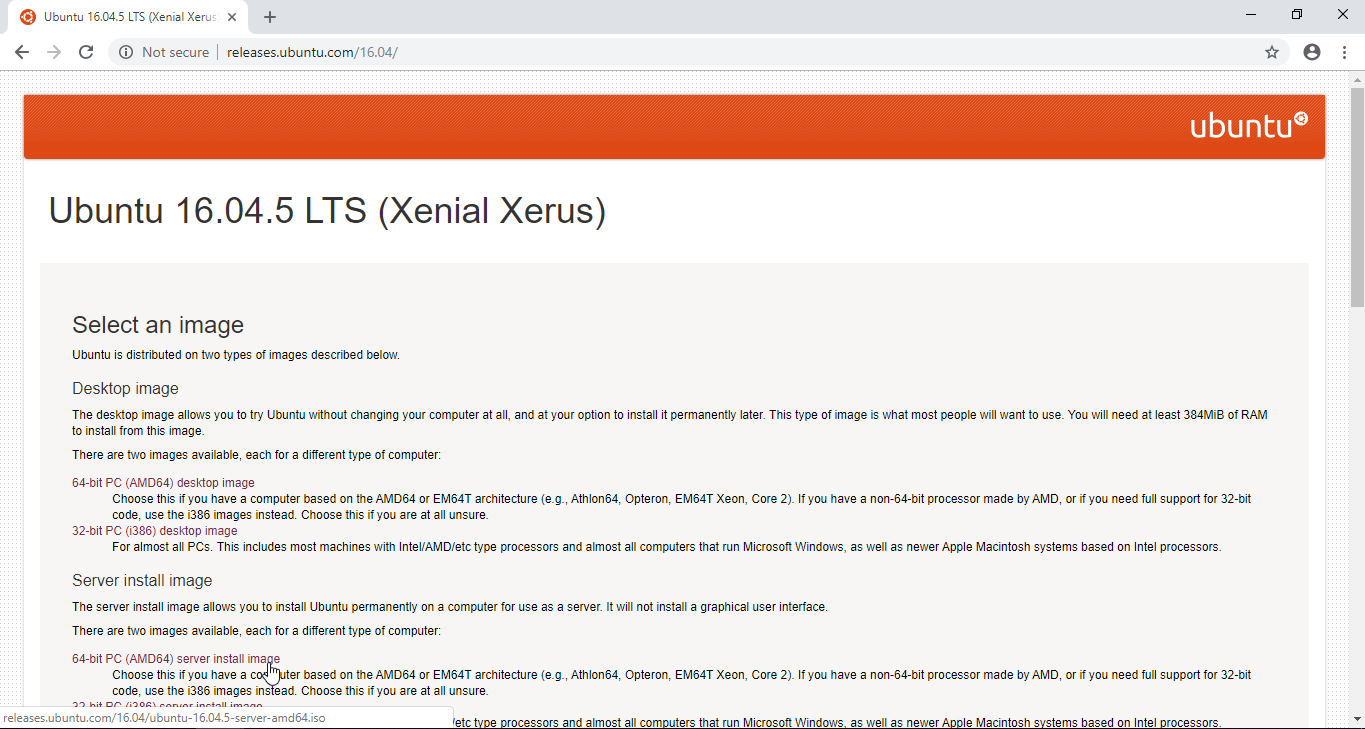Click the page title 'Ubuntu 16.04.5 LTS (Xenial Xerus)'
The image size is (1365, 729).
(x=327, y=211)
